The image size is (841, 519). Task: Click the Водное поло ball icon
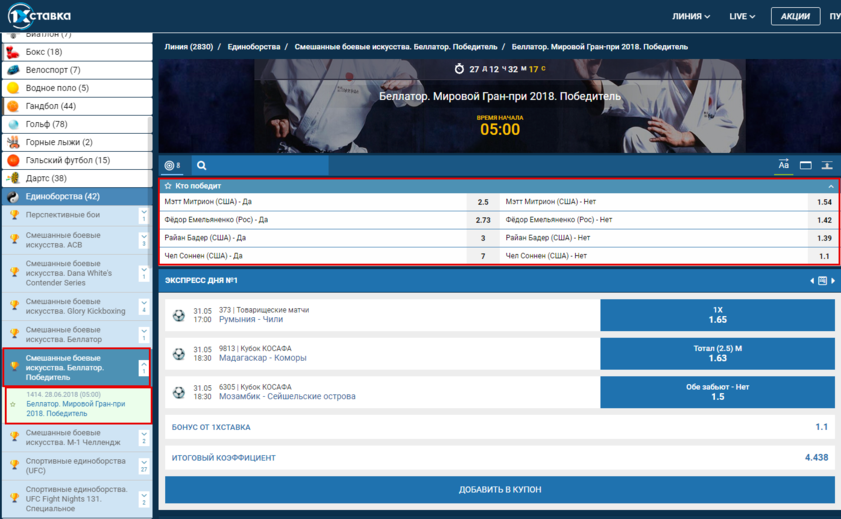[x=13, y=88]
